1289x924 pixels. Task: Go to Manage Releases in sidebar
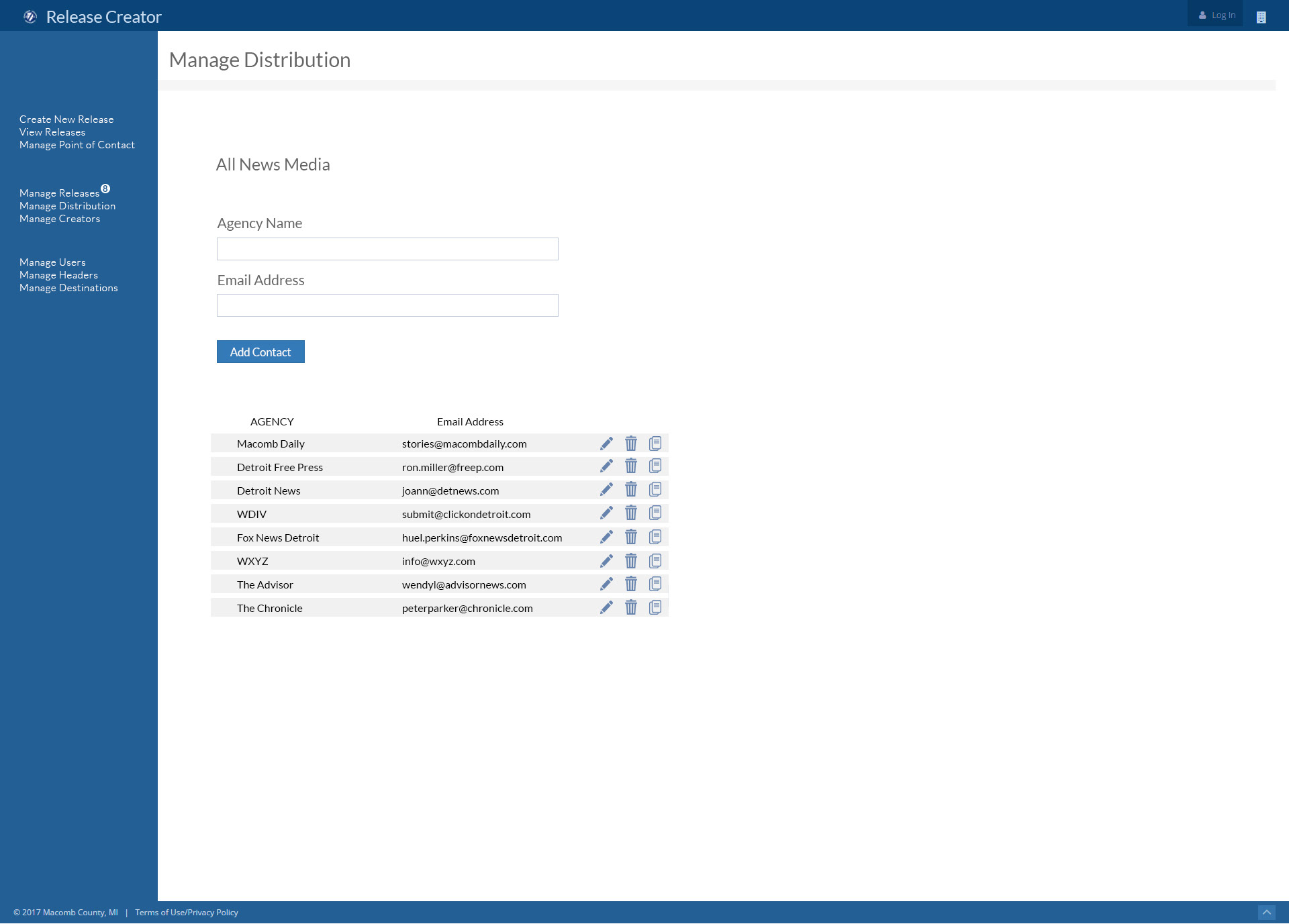(x=59, y=193)
